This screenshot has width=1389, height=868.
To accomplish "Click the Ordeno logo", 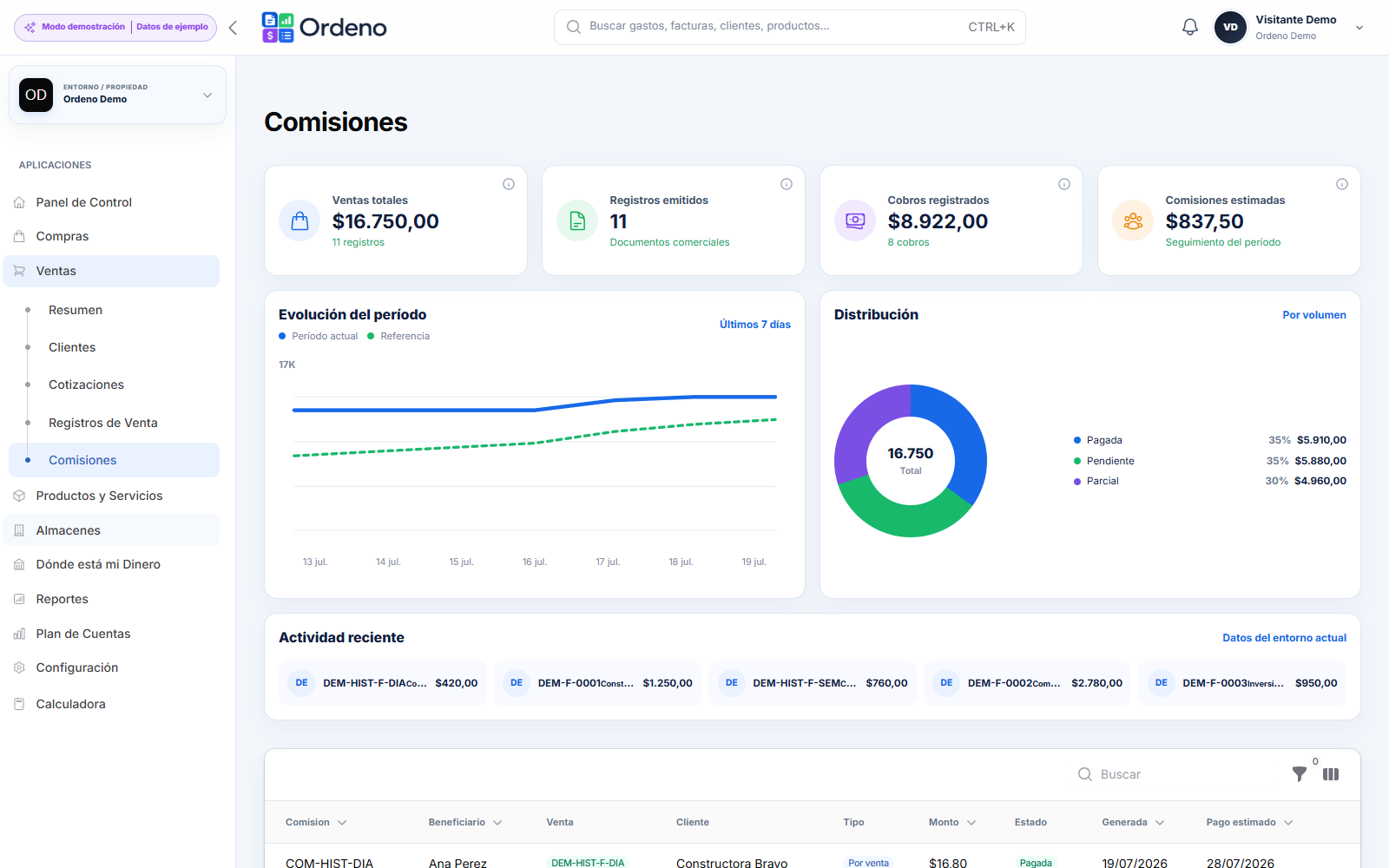I will (325, 28).
